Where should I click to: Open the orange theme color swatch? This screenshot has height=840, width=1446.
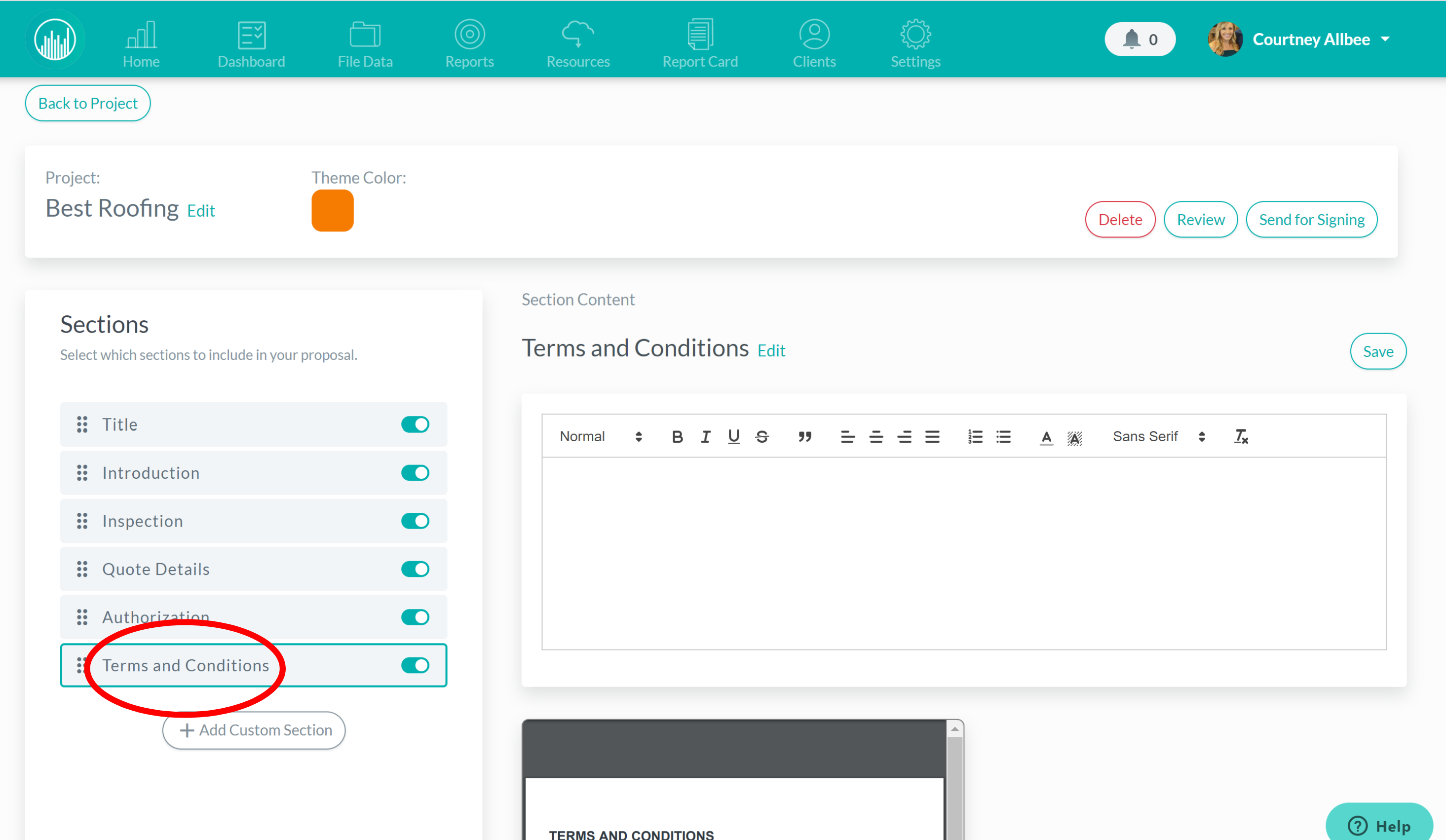[x=332, y=211]
